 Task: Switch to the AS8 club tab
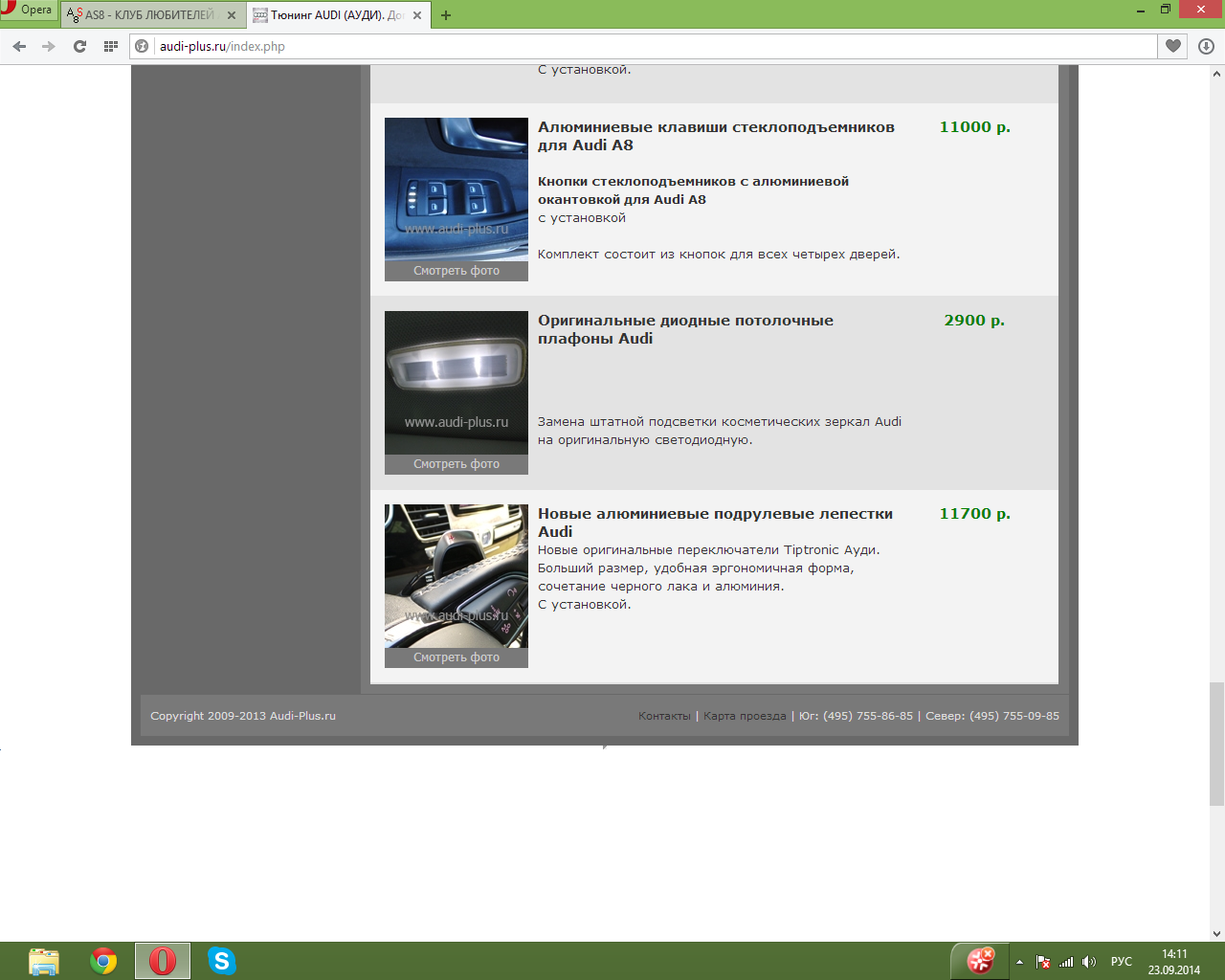[x=148, y=15]
